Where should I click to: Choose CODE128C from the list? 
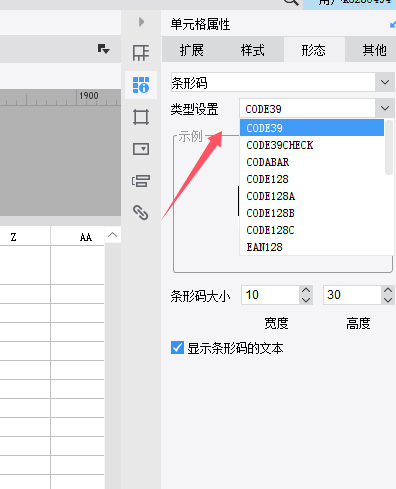click(x=312, y=230)
